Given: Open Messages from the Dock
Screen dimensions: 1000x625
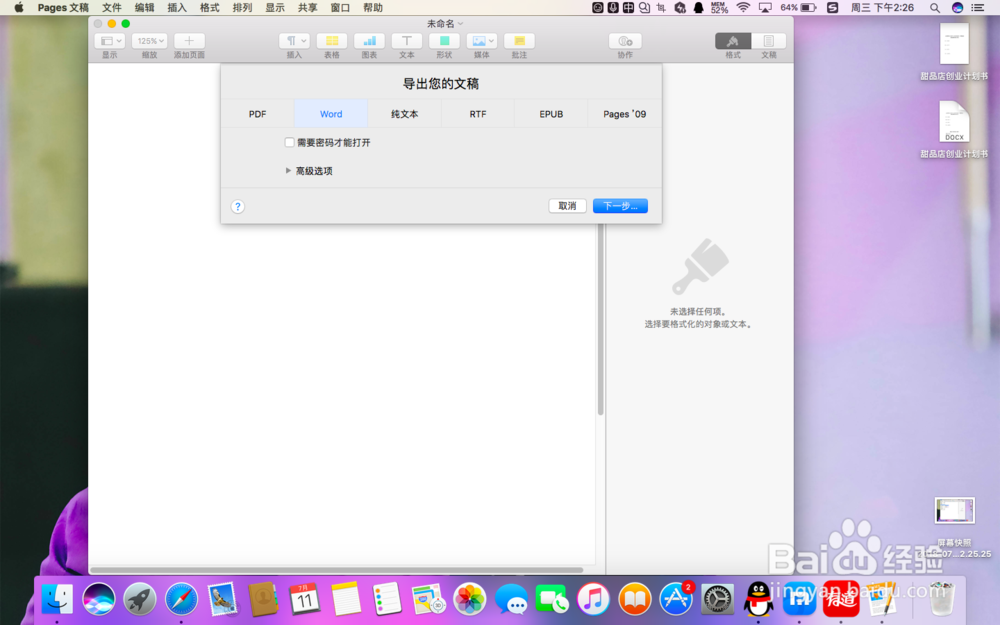Looking at the screenshot, I should [x=511, y=599].
